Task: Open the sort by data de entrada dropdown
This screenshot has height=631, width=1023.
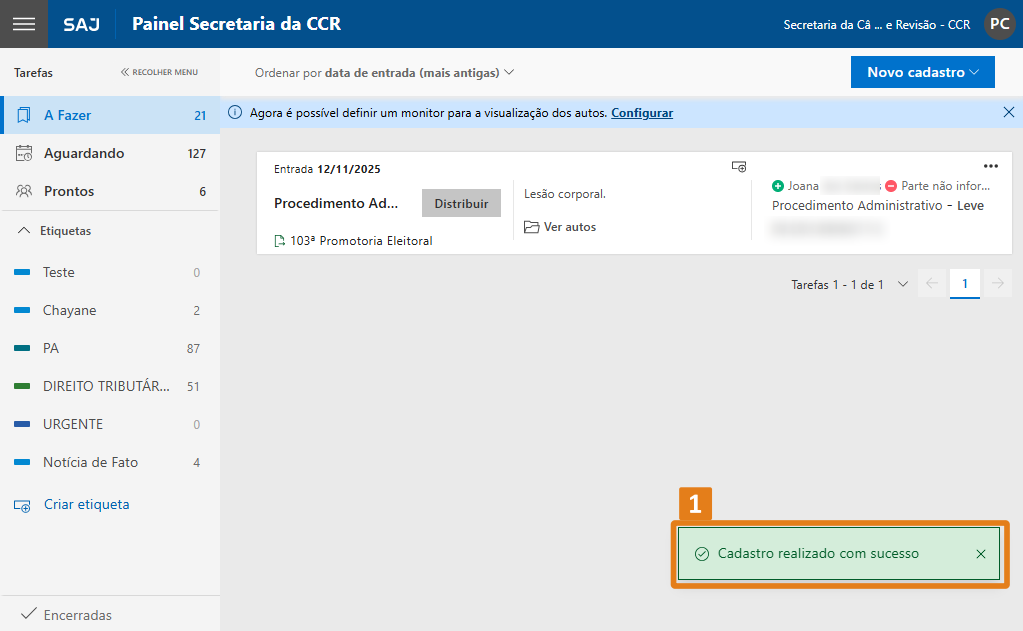Action: [x=384, y=72]
